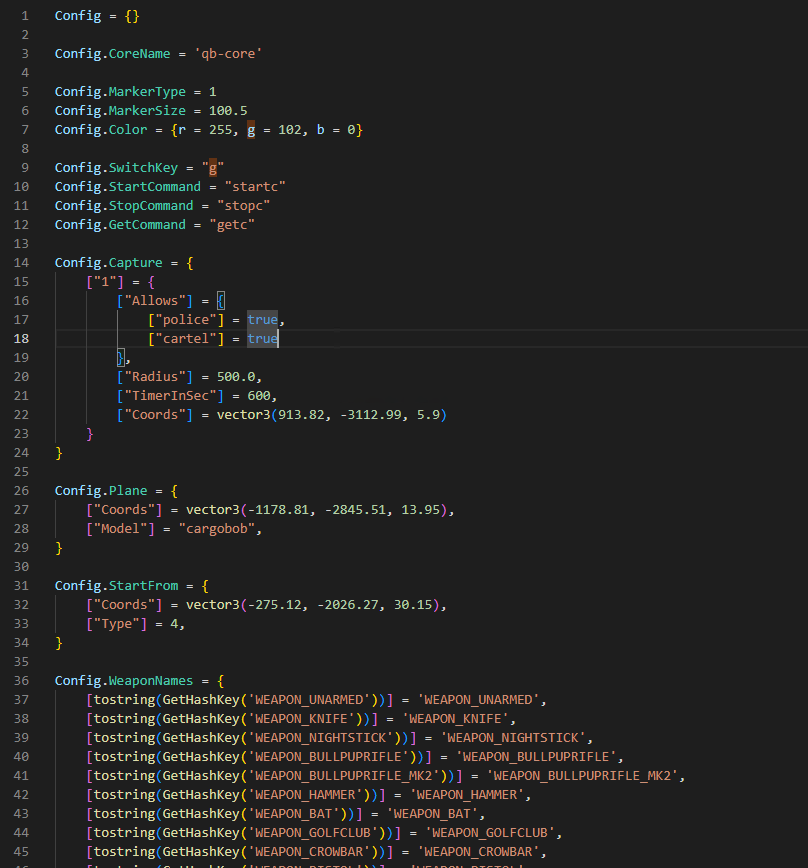808x868 pixels.
Task: Click line number 14 in the gutter
Action: 22,263
